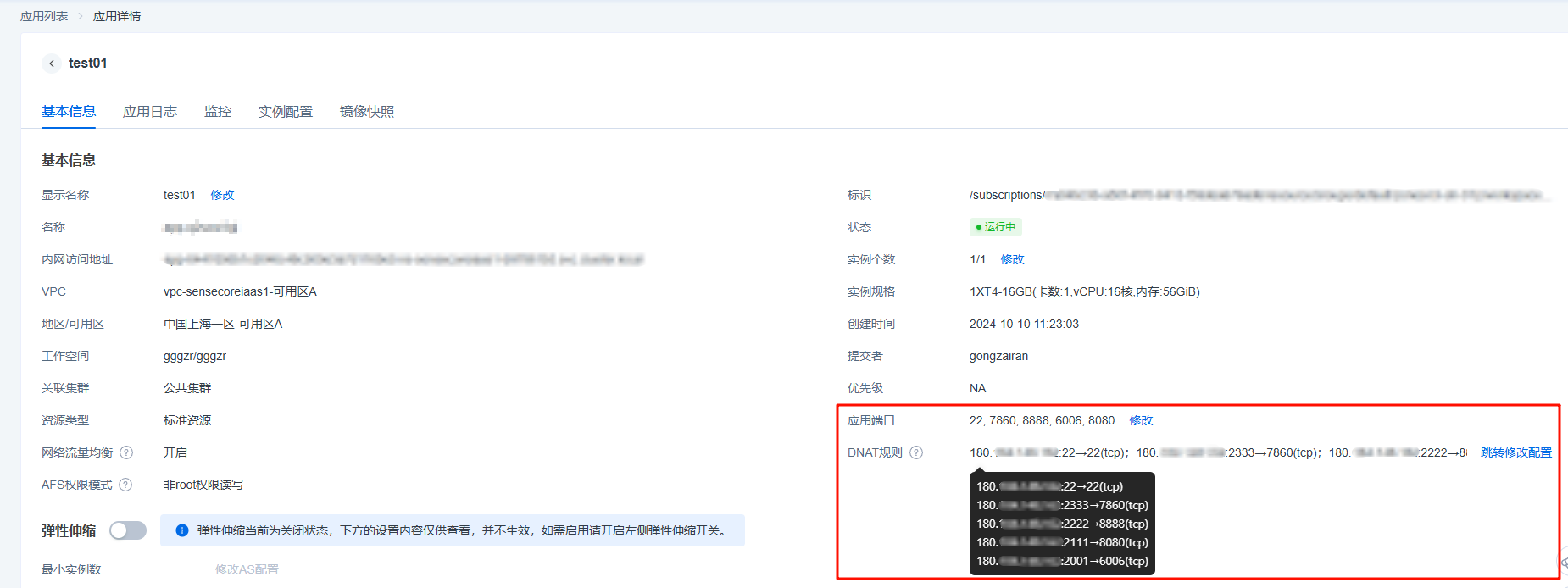Click 修改 next to application ports

point(1141,420)
